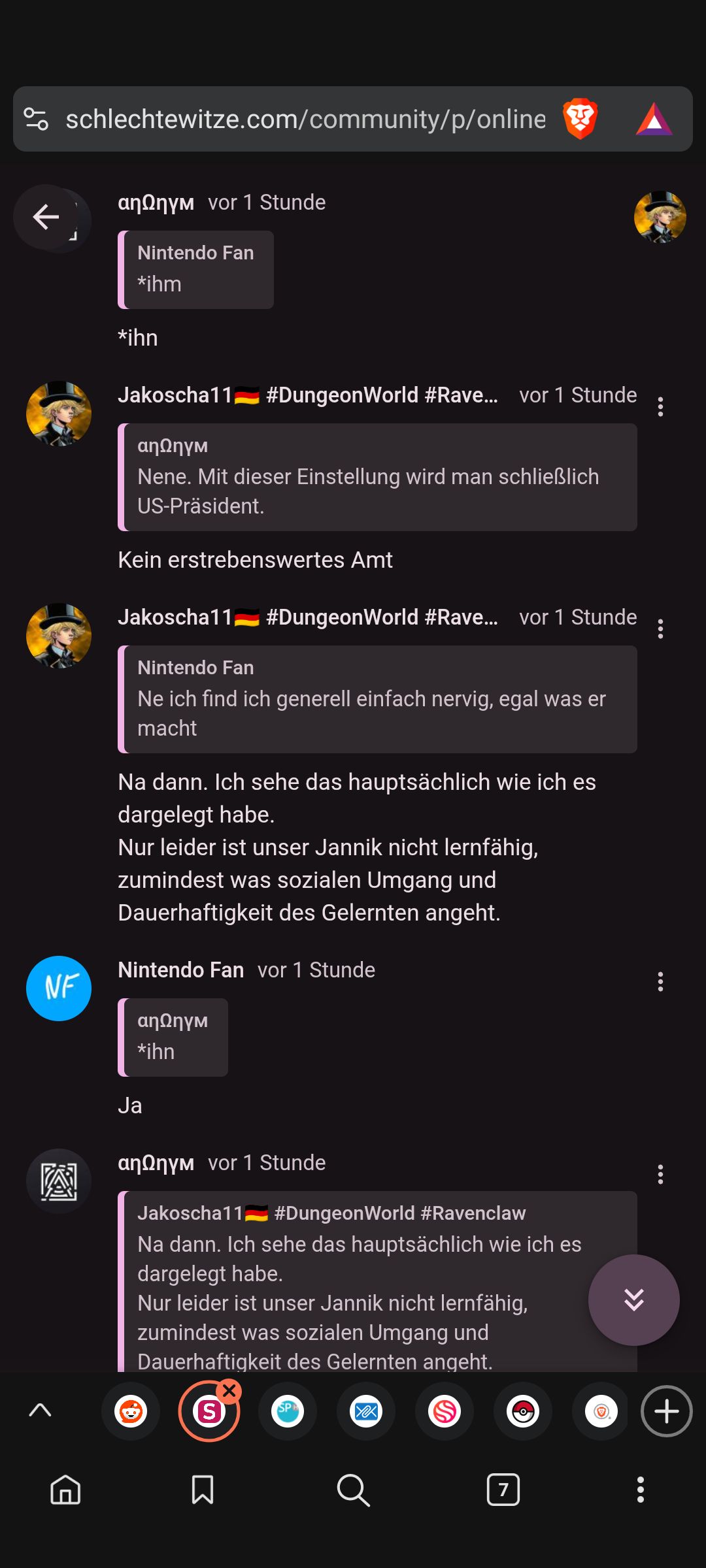The width and height of the screenshot is (706, 1568).
Task: Expand the tab strip with up chevron
Action: tap(41, 1410)
